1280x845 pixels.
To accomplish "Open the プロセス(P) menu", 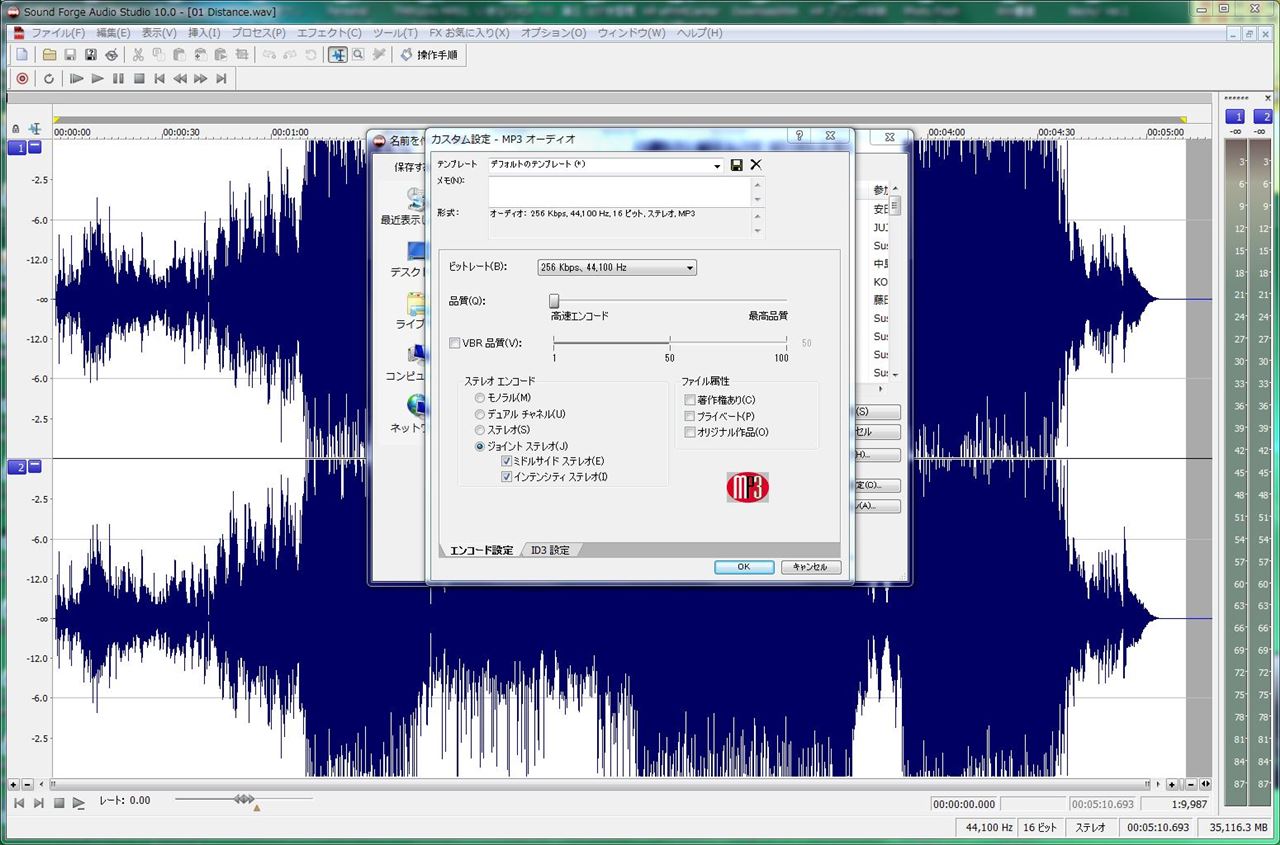I will point(259,33).
